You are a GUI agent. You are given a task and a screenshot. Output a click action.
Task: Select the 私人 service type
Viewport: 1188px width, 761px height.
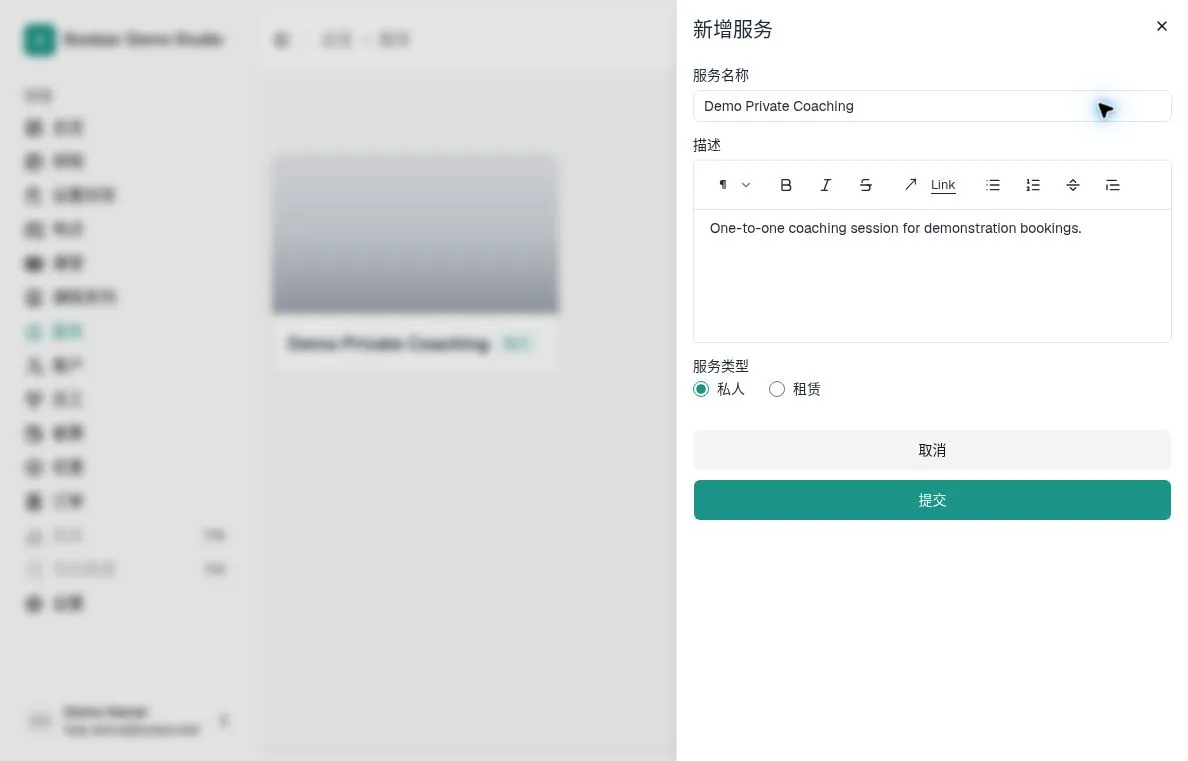click(x=701, y=390)
